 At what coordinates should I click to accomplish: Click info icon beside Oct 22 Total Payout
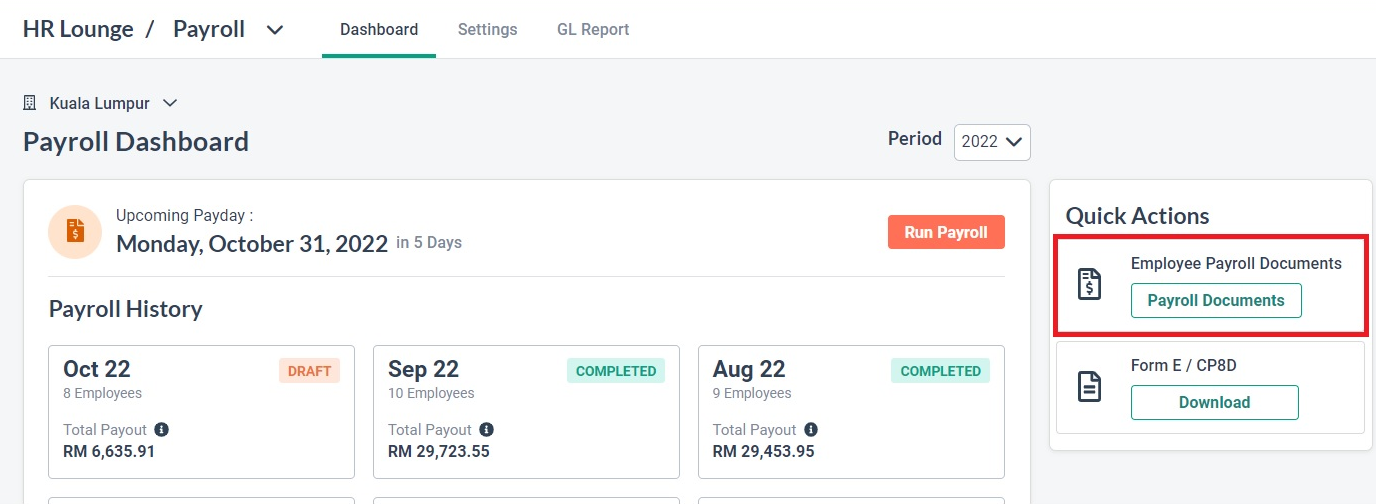(162, 429)
